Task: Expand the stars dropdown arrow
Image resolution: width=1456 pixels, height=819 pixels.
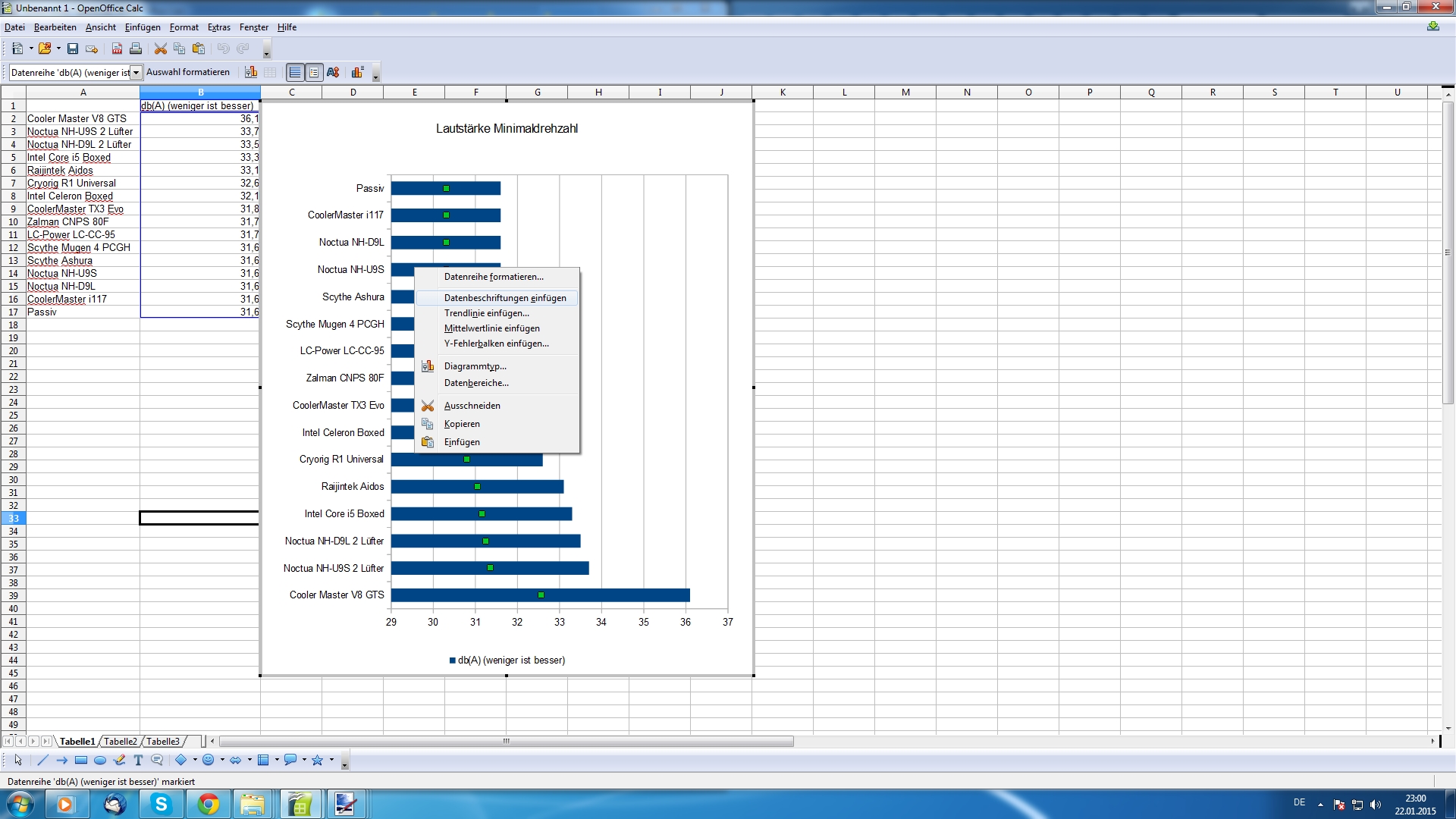Action: click(x=331, y=760)
